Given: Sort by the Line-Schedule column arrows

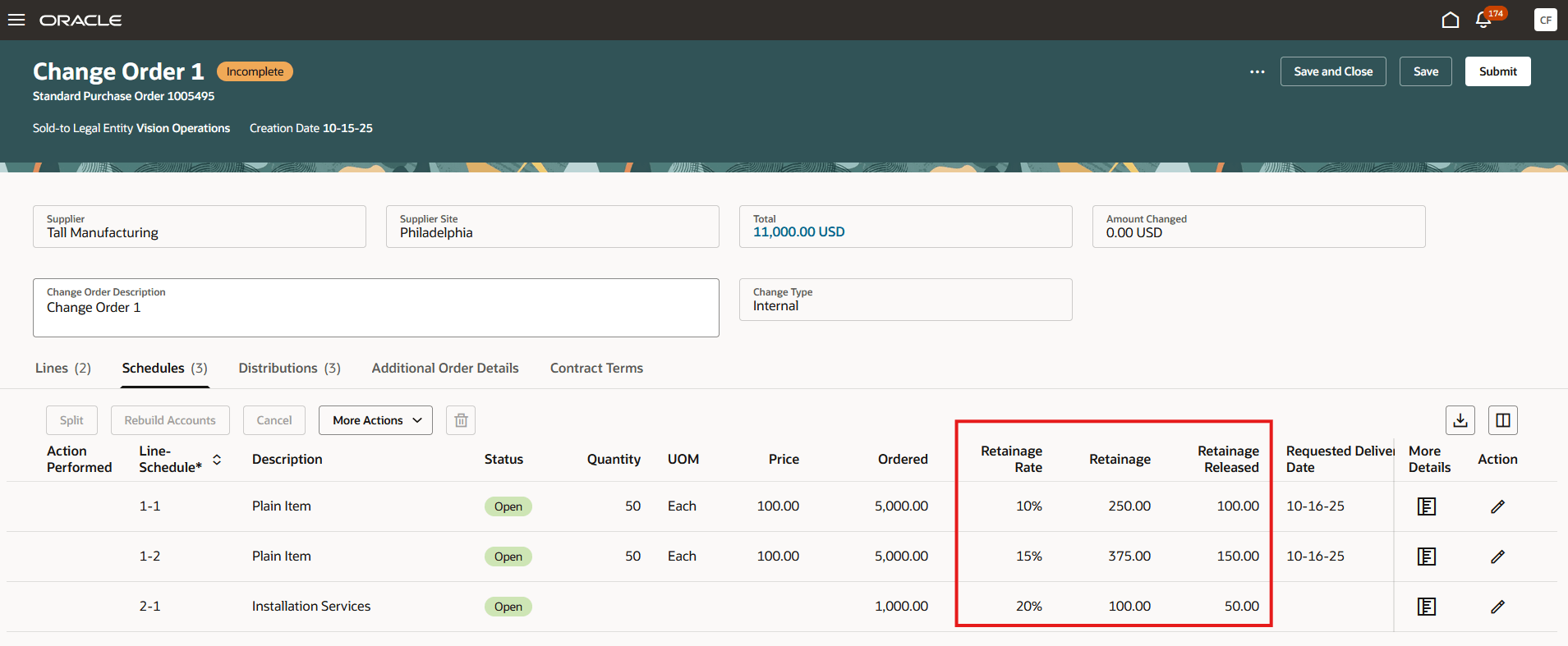Looking at the screenshot, I should (x=217, y=460).
